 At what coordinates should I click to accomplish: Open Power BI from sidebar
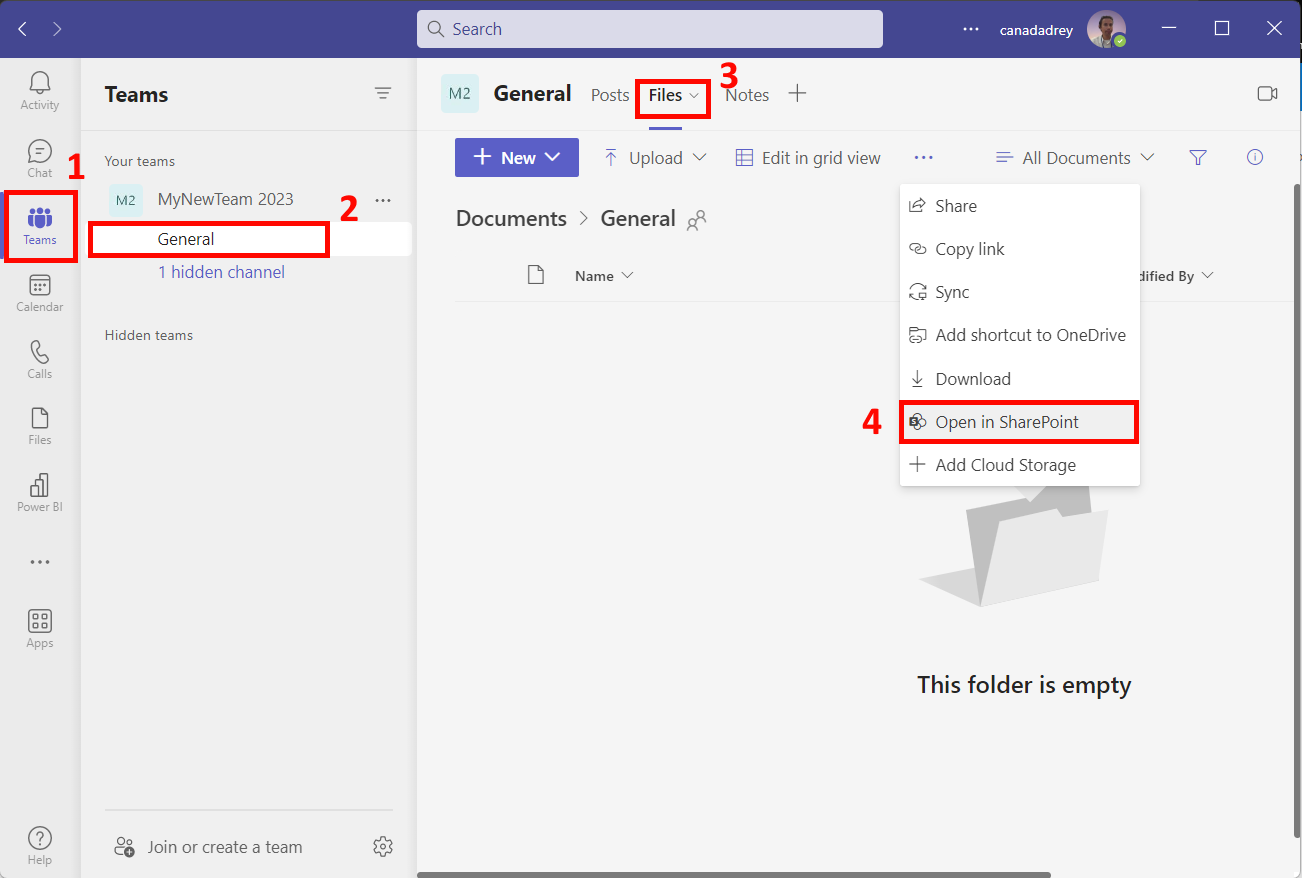coord(40,493)
